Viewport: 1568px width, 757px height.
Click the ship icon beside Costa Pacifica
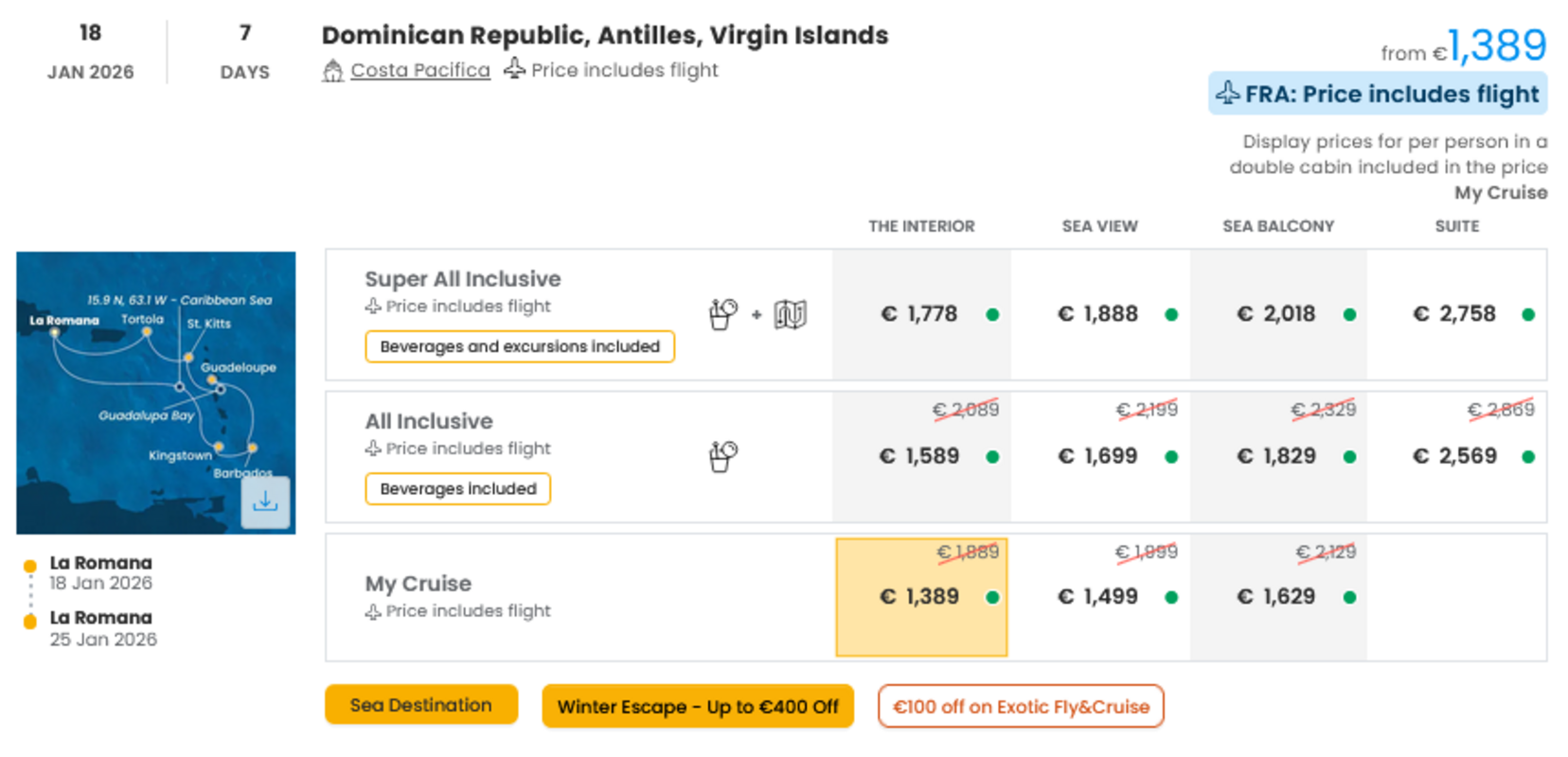click(332, 70)
